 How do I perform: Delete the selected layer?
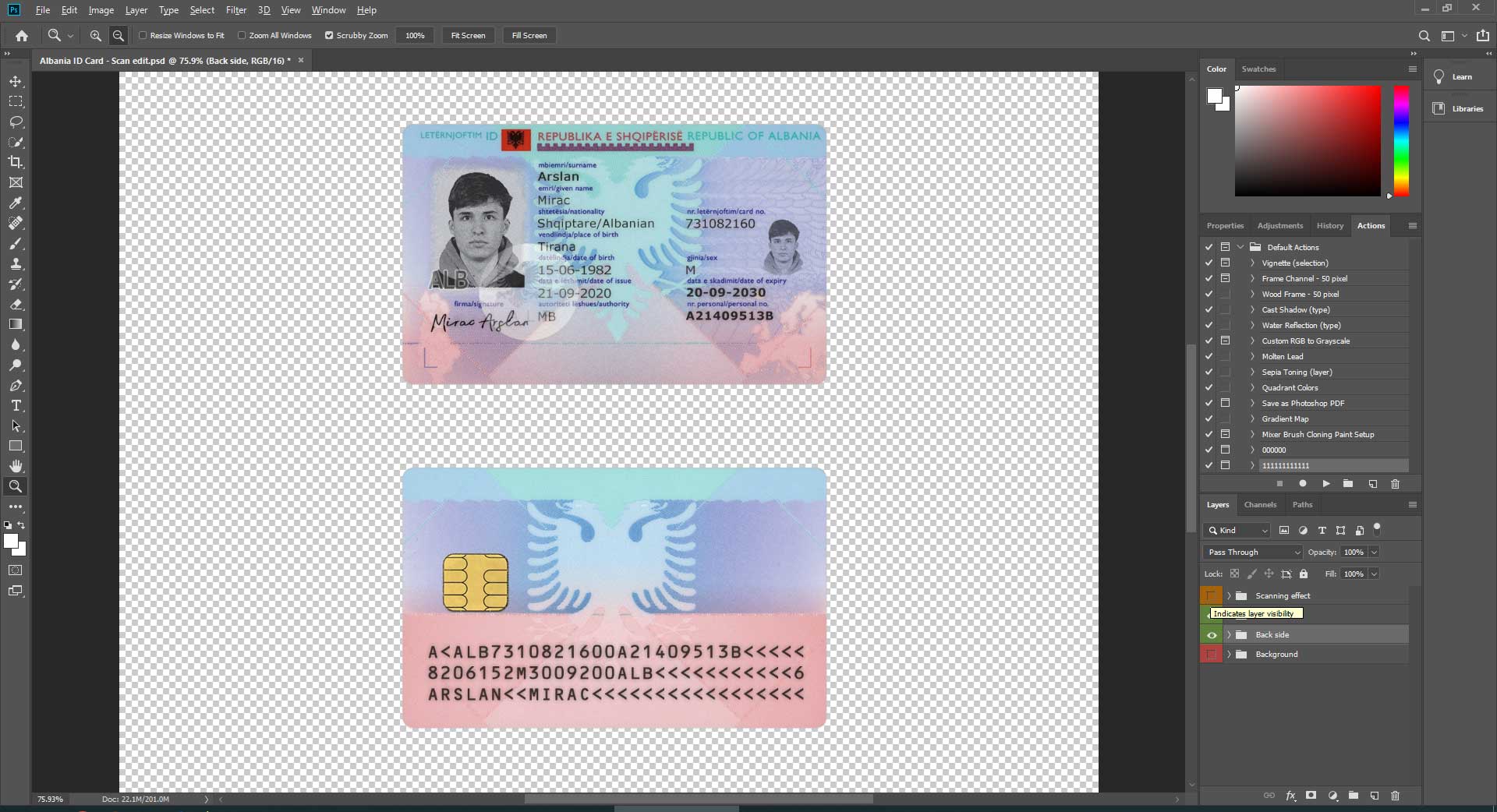coord(1395,796)
